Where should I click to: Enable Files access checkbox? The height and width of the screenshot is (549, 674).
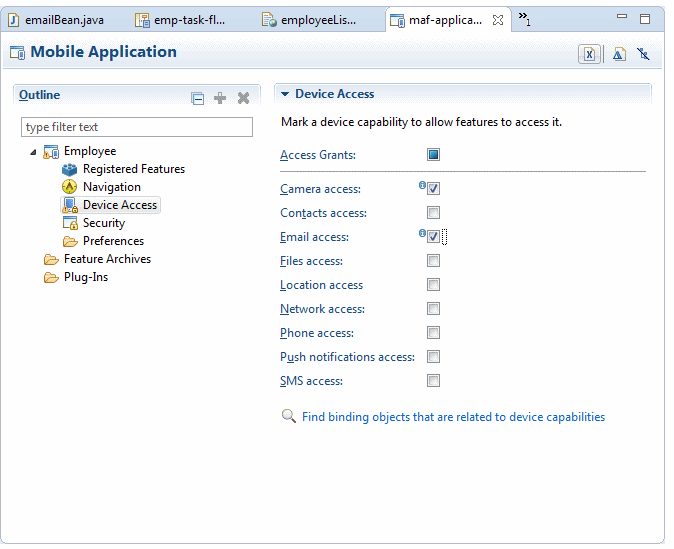433,261
